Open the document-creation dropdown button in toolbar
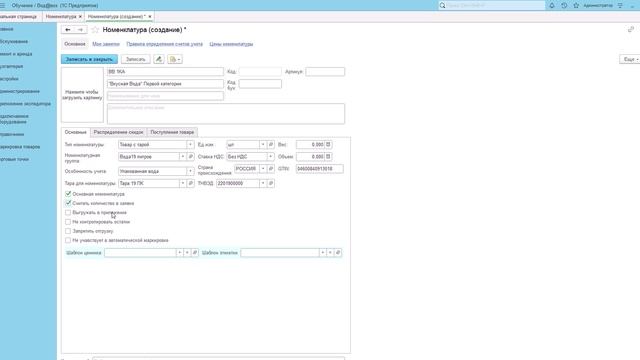Image resolution: width=640 pixels, height=360 pixels. pos(175,59)
